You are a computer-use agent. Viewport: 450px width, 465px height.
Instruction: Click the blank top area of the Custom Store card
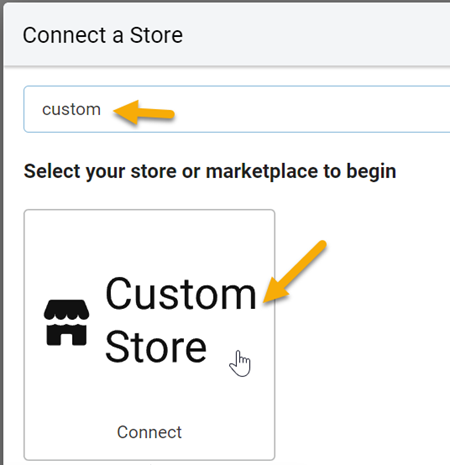click(149, 240)
